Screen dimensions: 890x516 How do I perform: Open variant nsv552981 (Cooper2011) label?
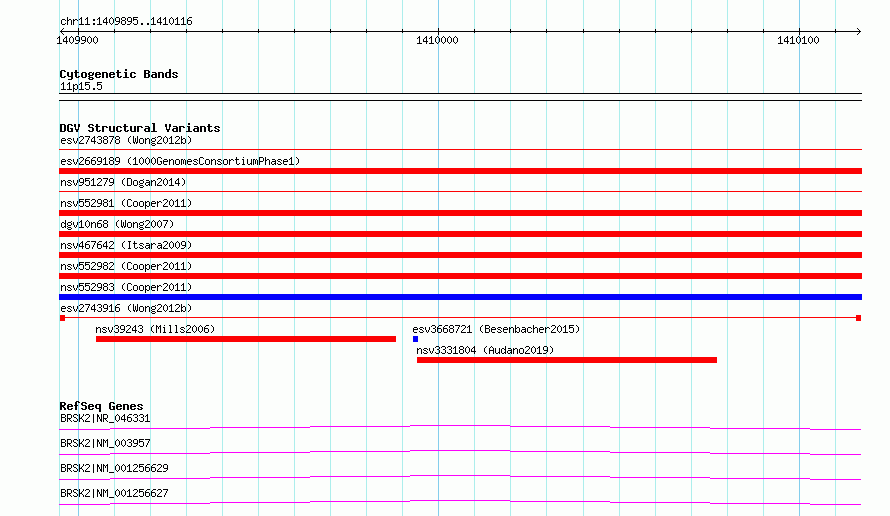pyautogui.click(x=126, y=203)
